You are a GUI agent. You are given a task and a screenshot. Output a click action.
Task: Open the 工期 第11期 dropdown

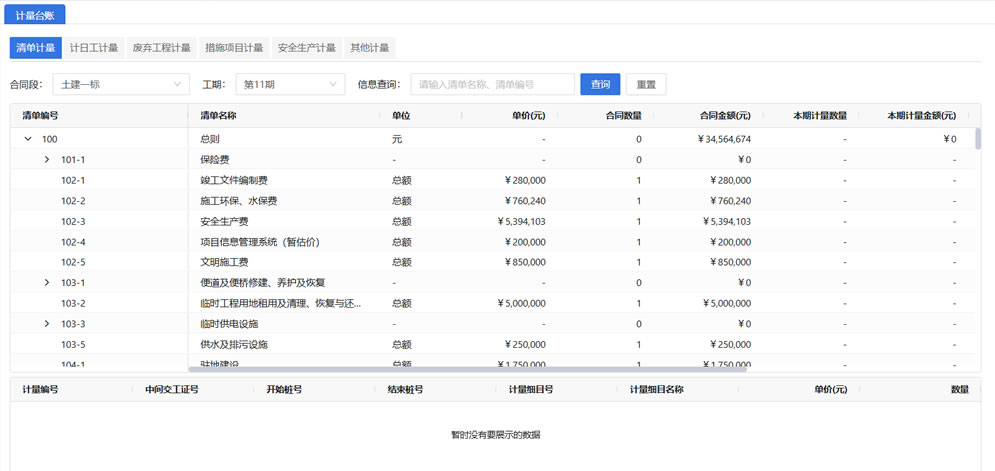290,85
